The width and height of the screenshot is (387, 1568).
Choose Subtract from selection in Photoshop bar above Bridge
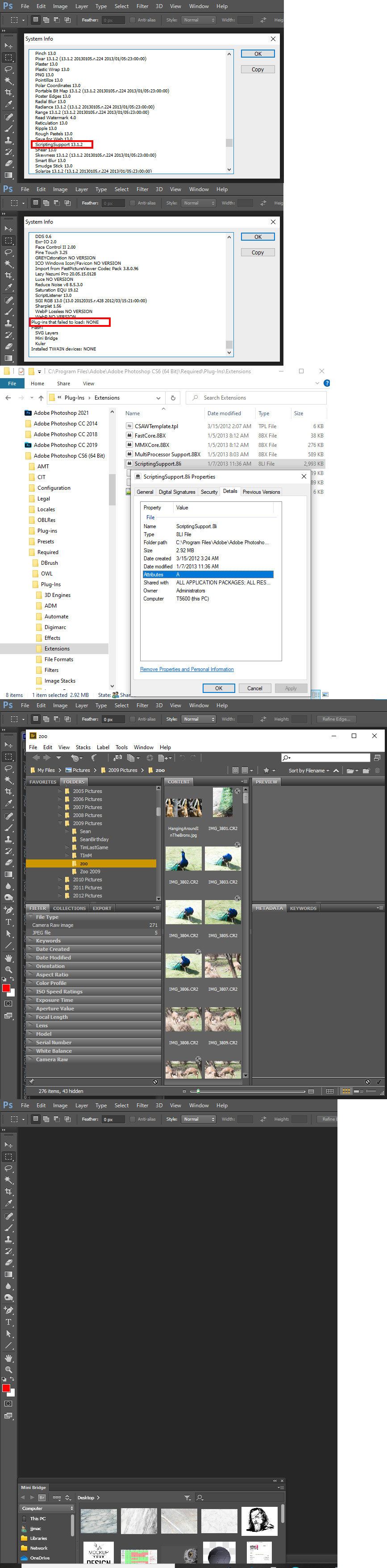57,719
